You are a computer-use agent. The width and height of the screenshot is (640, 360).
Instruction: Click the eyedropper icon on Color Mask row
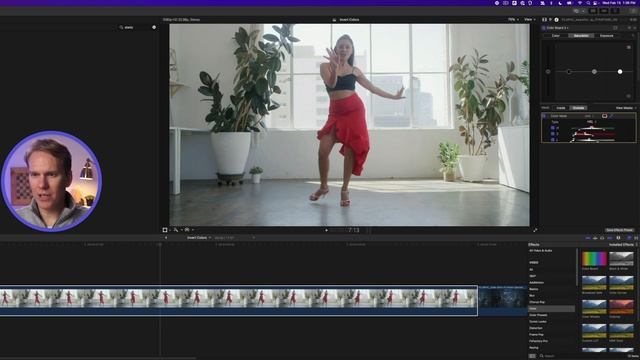point(611,116)
